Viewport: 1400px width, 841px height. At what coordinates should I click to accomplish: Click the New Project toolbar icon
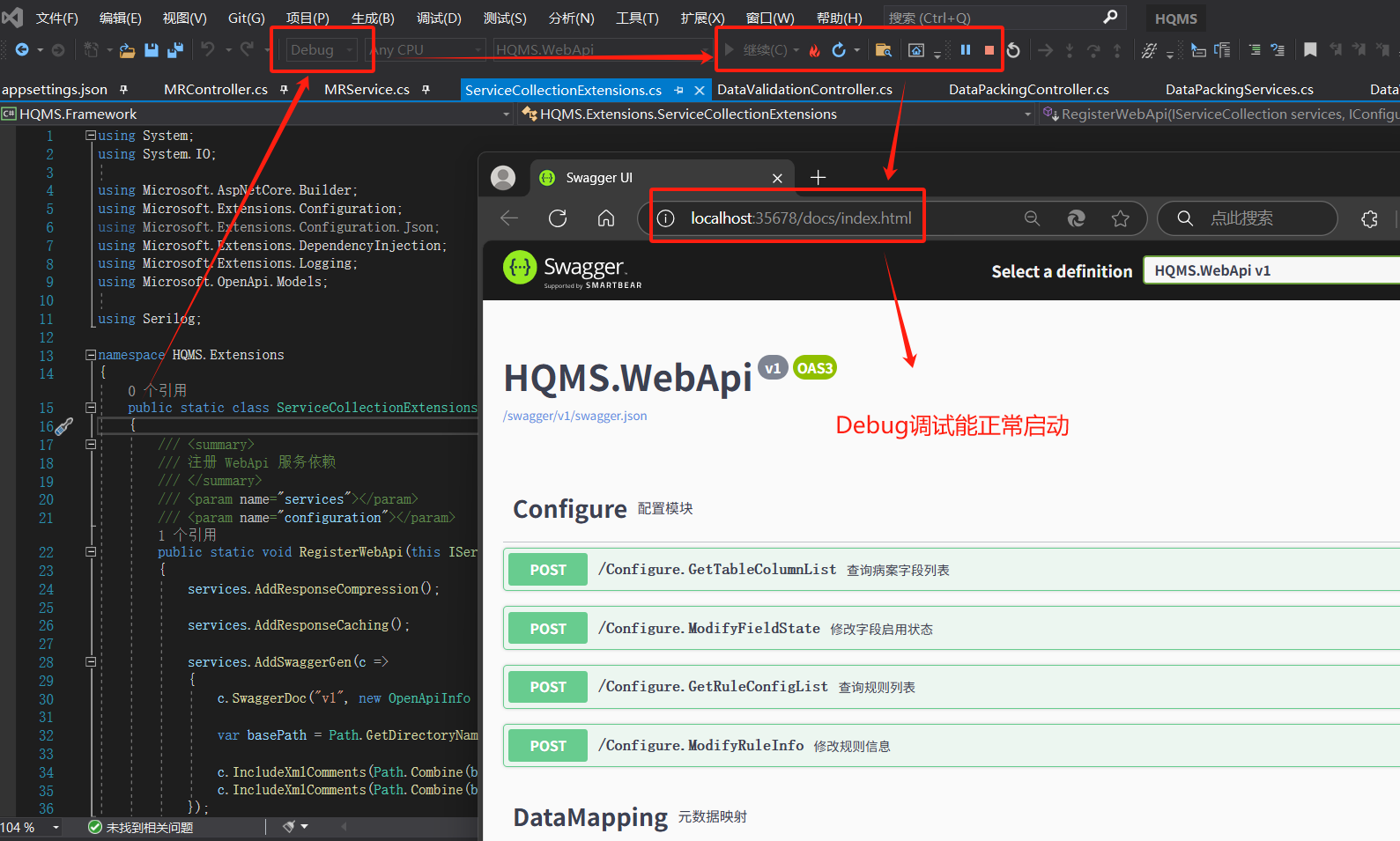91,50
